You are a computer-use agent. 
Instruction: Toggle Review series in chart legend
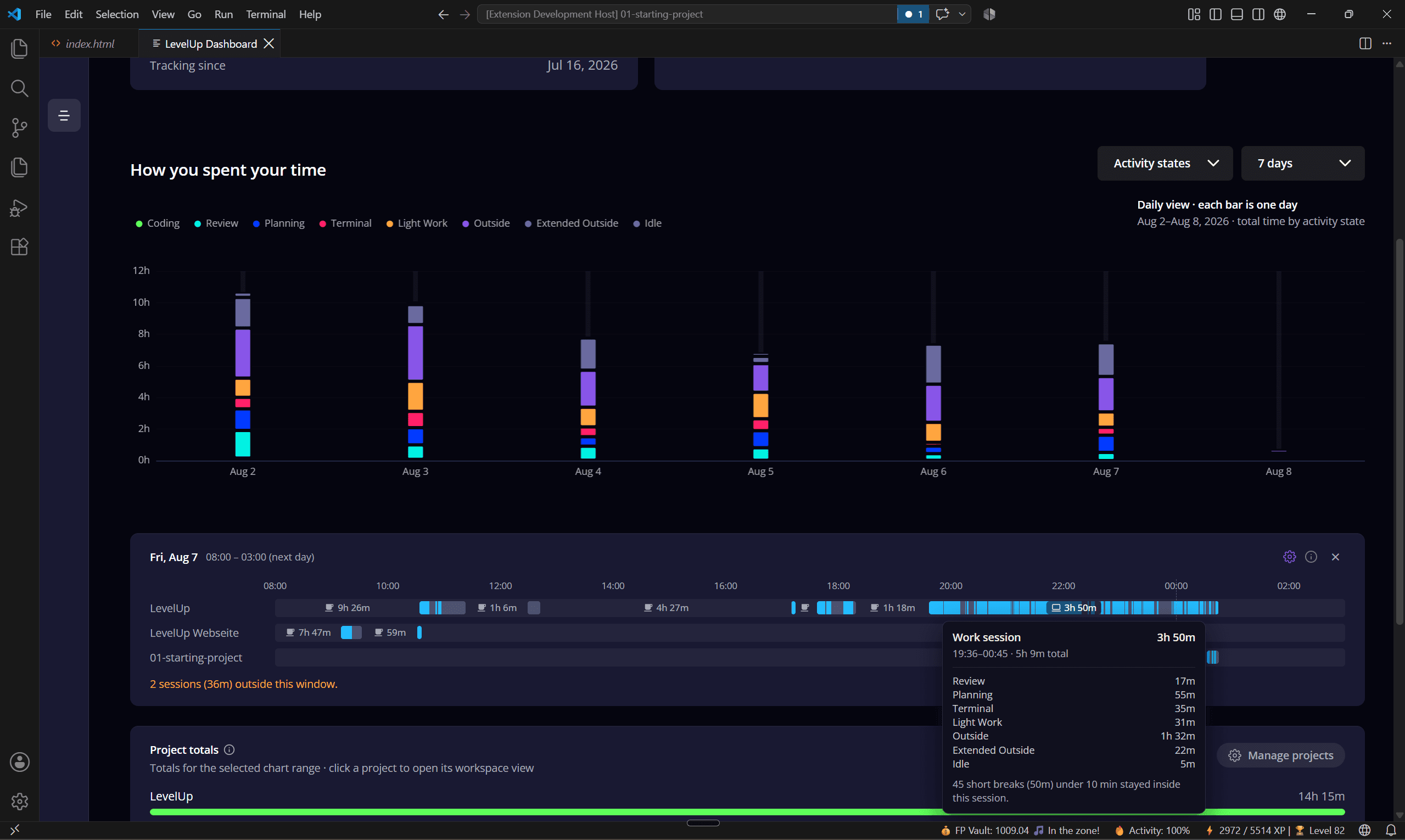[x=216, y=223]
